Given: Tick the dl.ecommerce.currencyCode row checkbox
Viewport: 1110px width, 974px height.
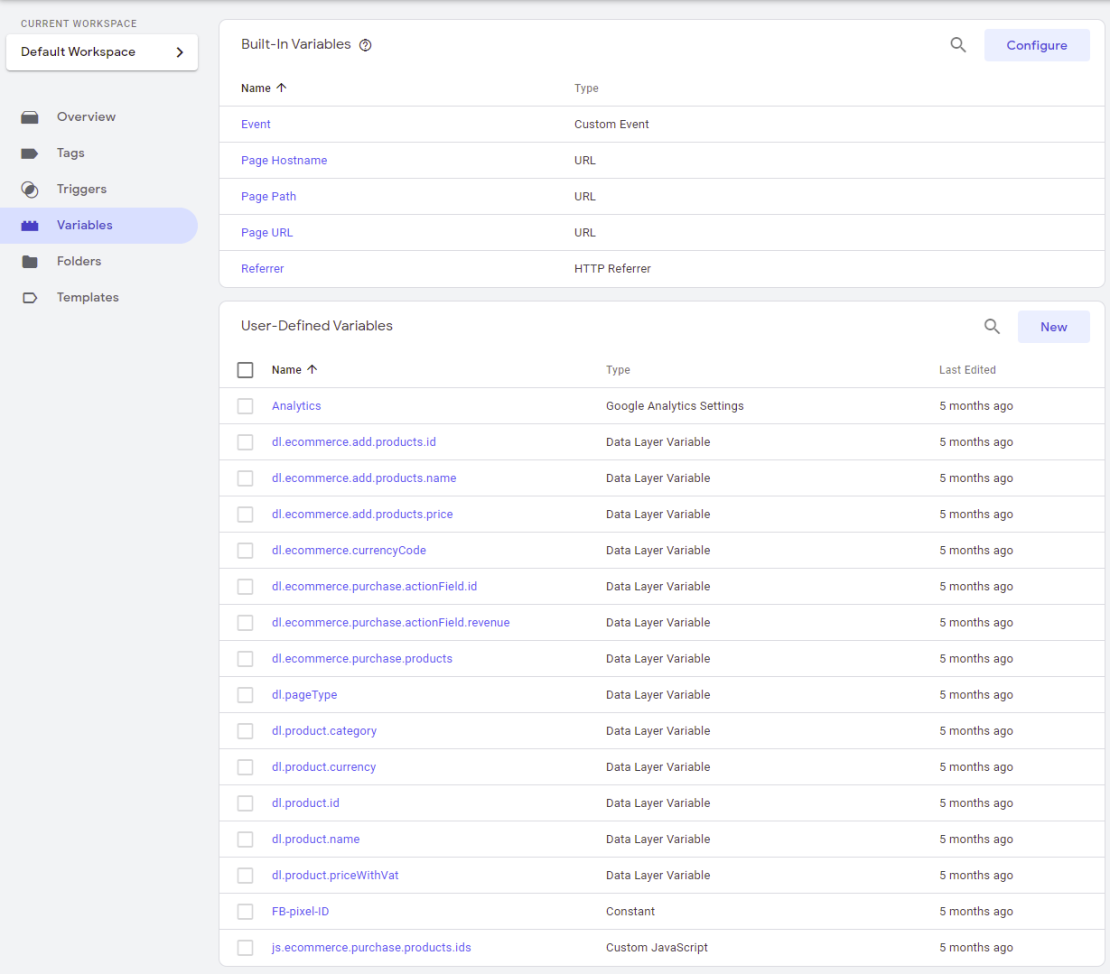Looking at the screenshot, I should point(246,551).
